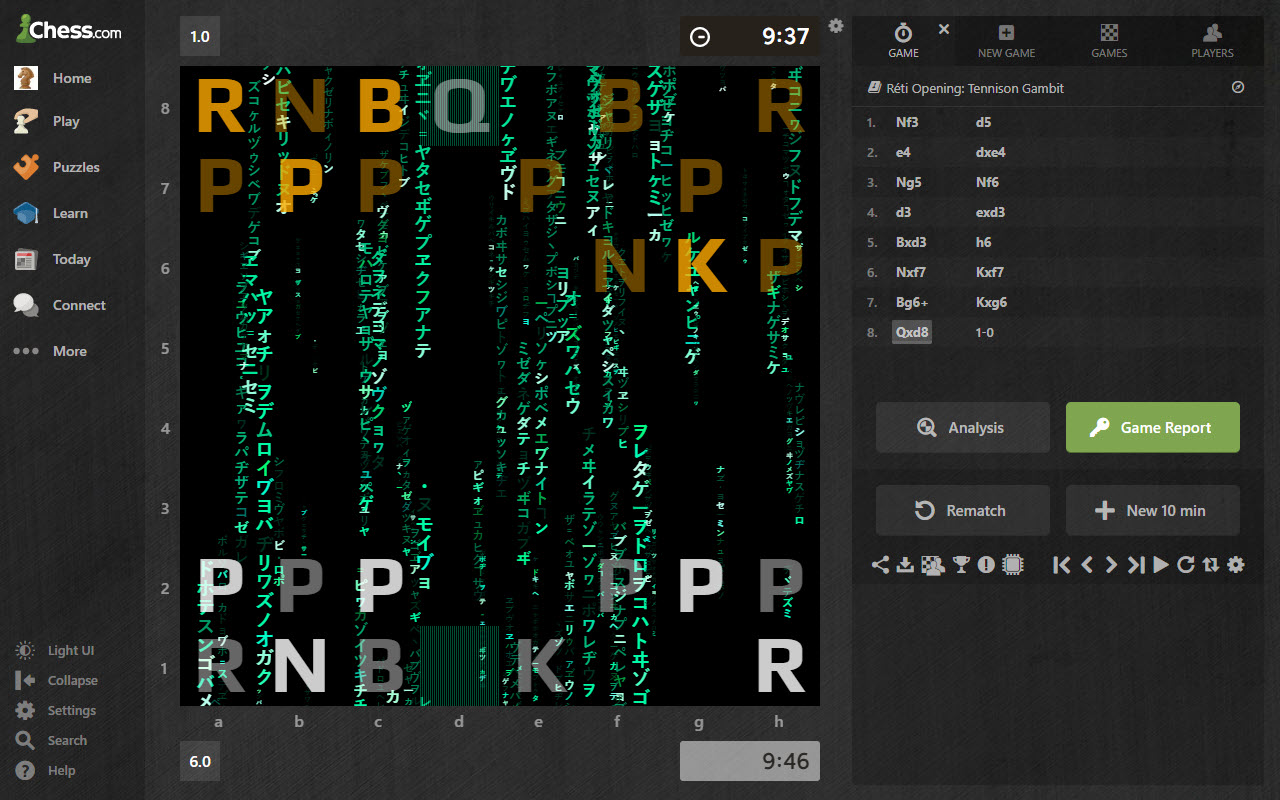Flip the board with the swap arrows icon

(x=1211, y=565)
